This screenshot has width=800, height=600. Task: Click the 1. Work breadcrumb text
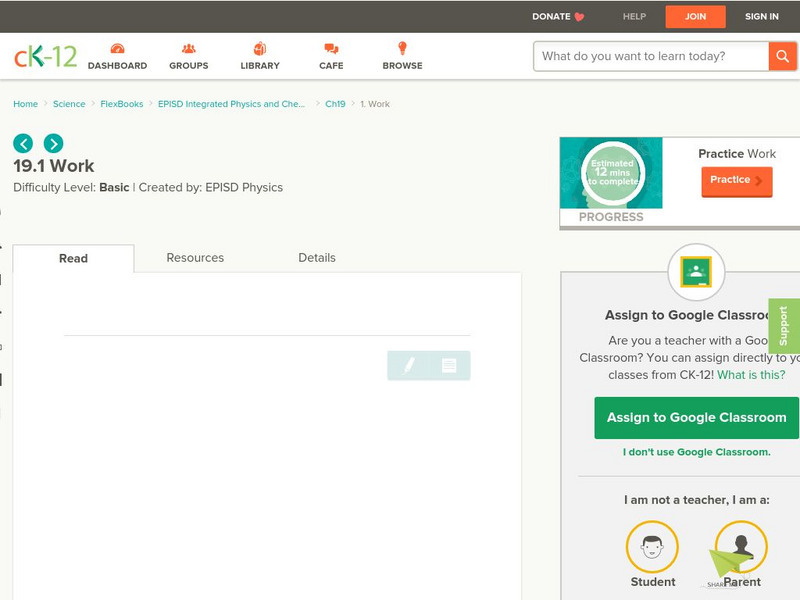(x=375, y=104)
